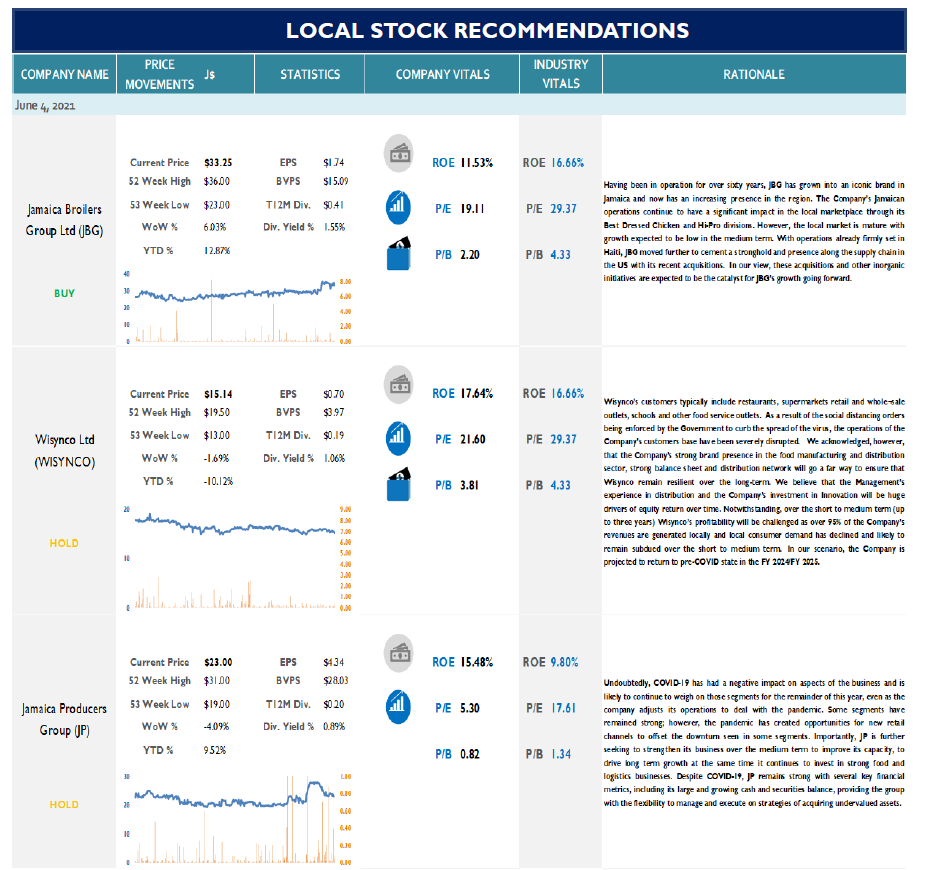Select Jamaica Producers' 52 Week High $31.00
This screenshot has width=932, height=870.
point(217,680)
